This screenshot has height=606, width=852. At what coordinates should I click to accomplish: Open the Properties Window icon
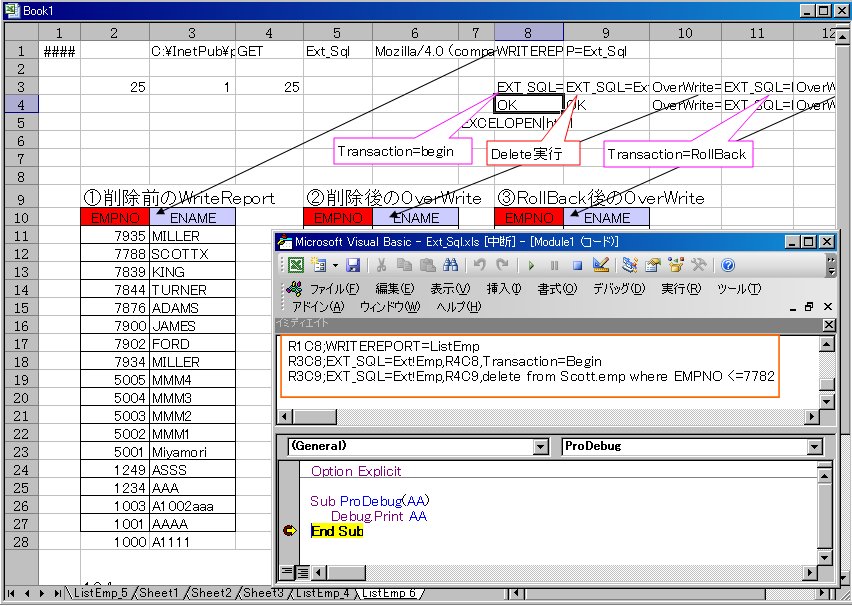coord(653,265)
